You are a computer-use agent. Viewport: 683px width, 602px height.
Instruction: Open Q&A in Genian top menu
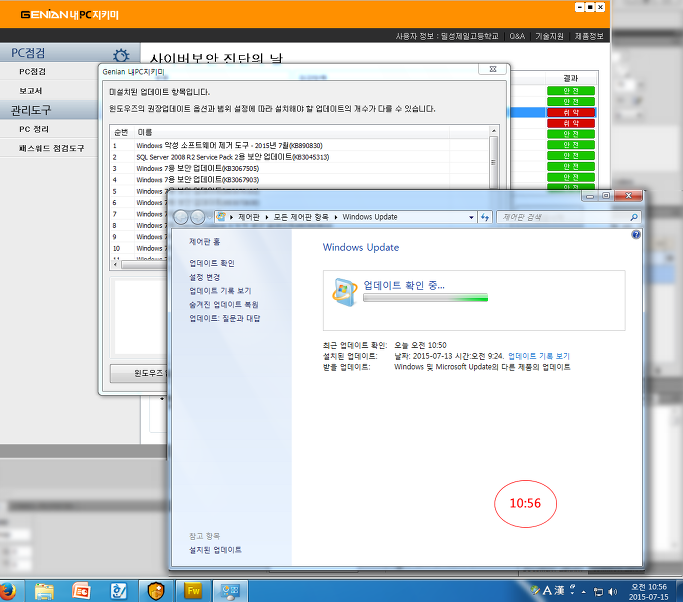pos(517,36)
